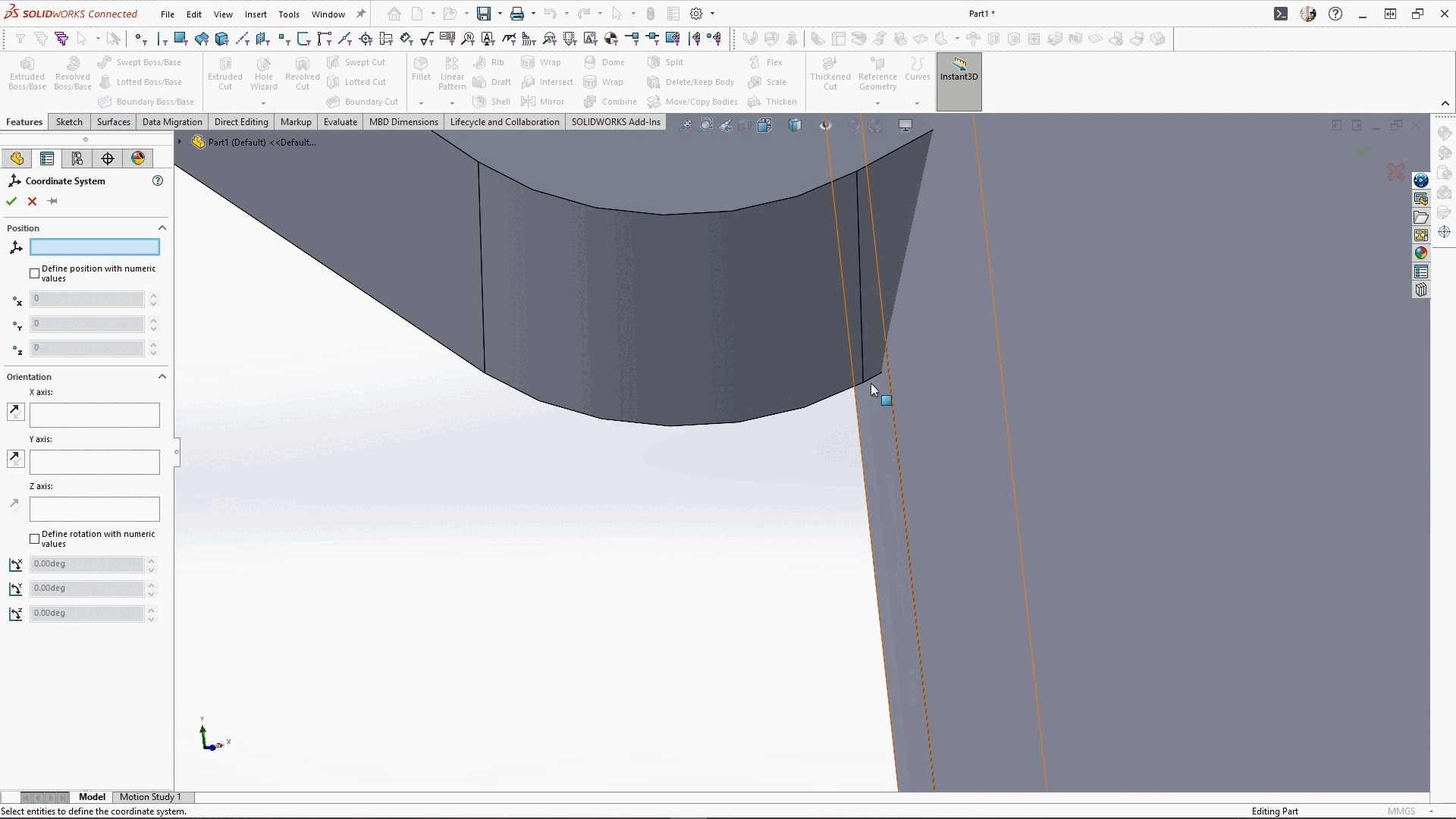Open the Insert menu
The width and height of the screenshot is (1456, 819).
point(255,14)
